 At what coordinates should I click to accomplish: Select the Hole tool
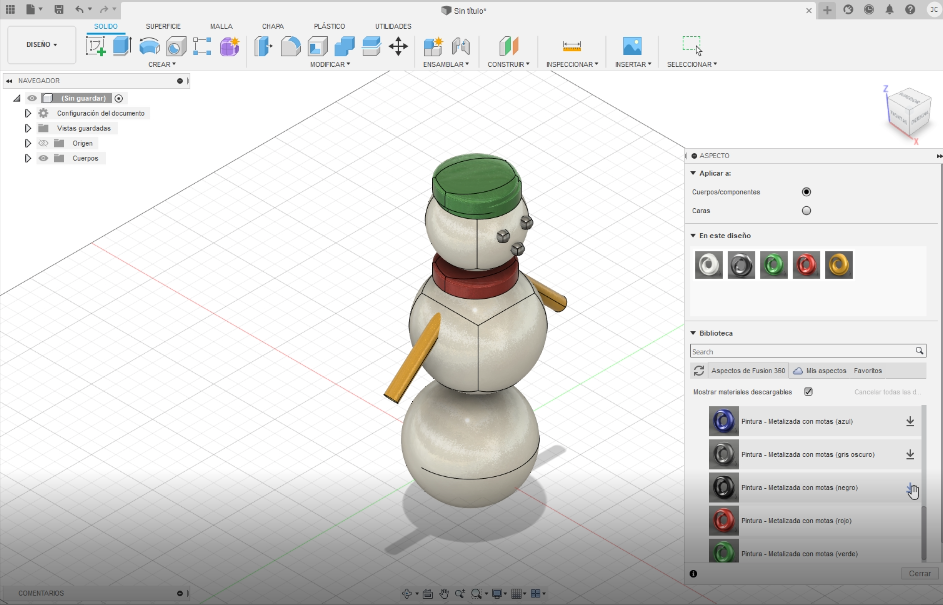click(x=176, y=46)
